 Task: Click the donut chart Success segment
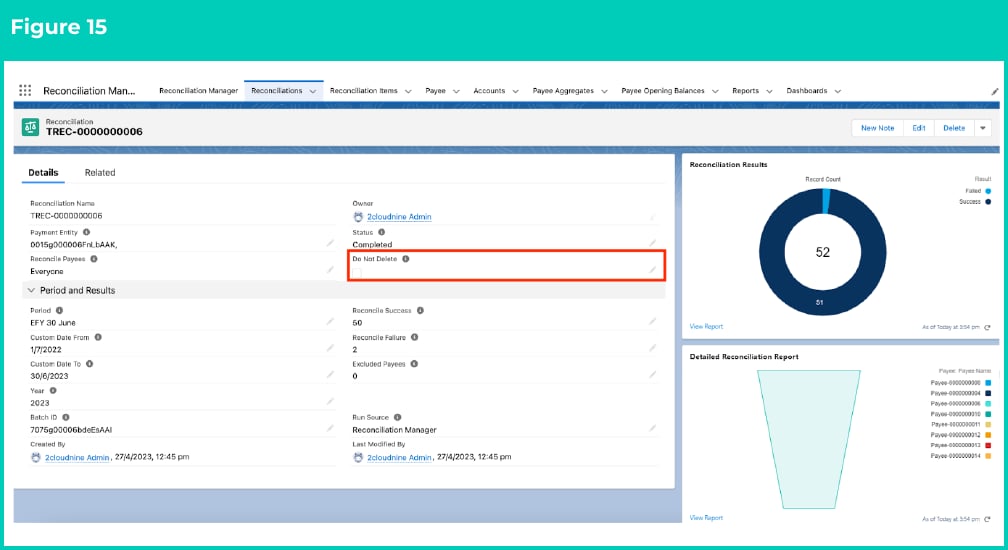click(x=819, y=302)
